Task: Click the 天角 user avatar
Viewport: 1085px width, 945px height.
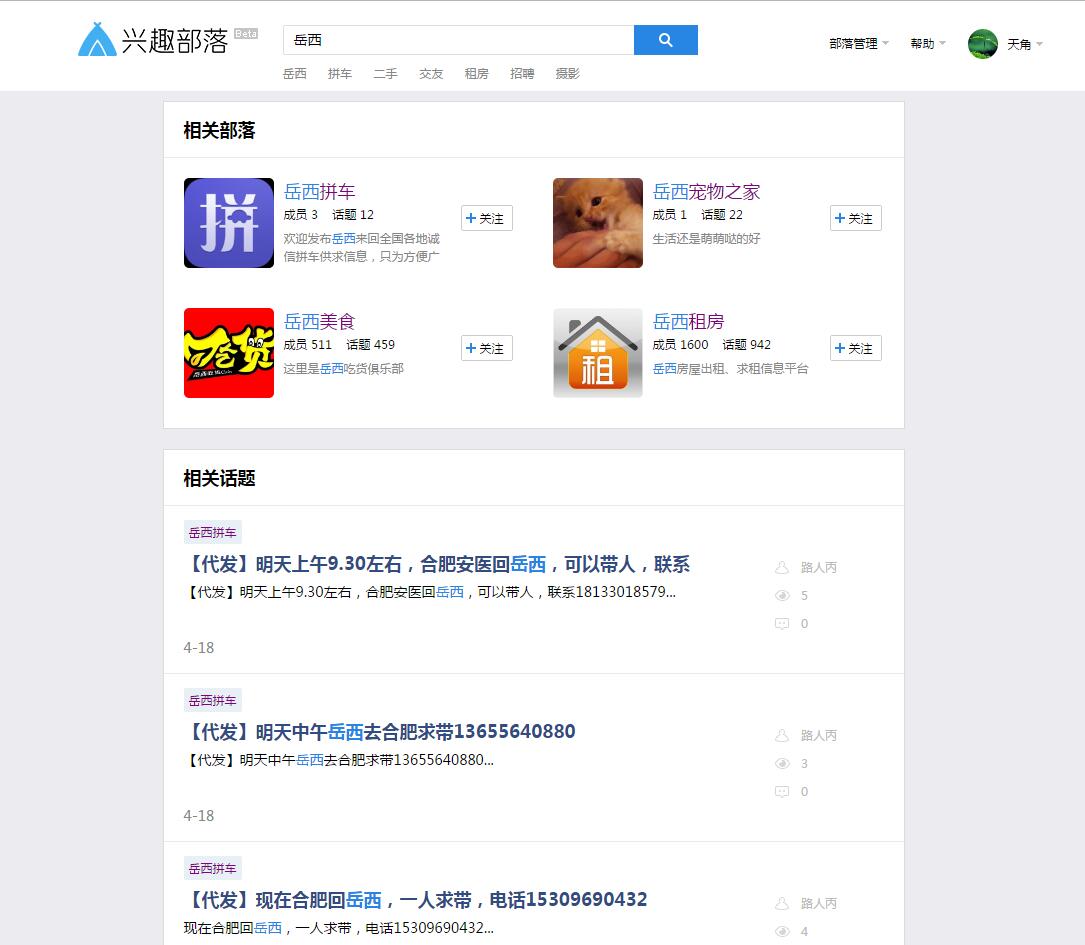Action: coord(983,44)
